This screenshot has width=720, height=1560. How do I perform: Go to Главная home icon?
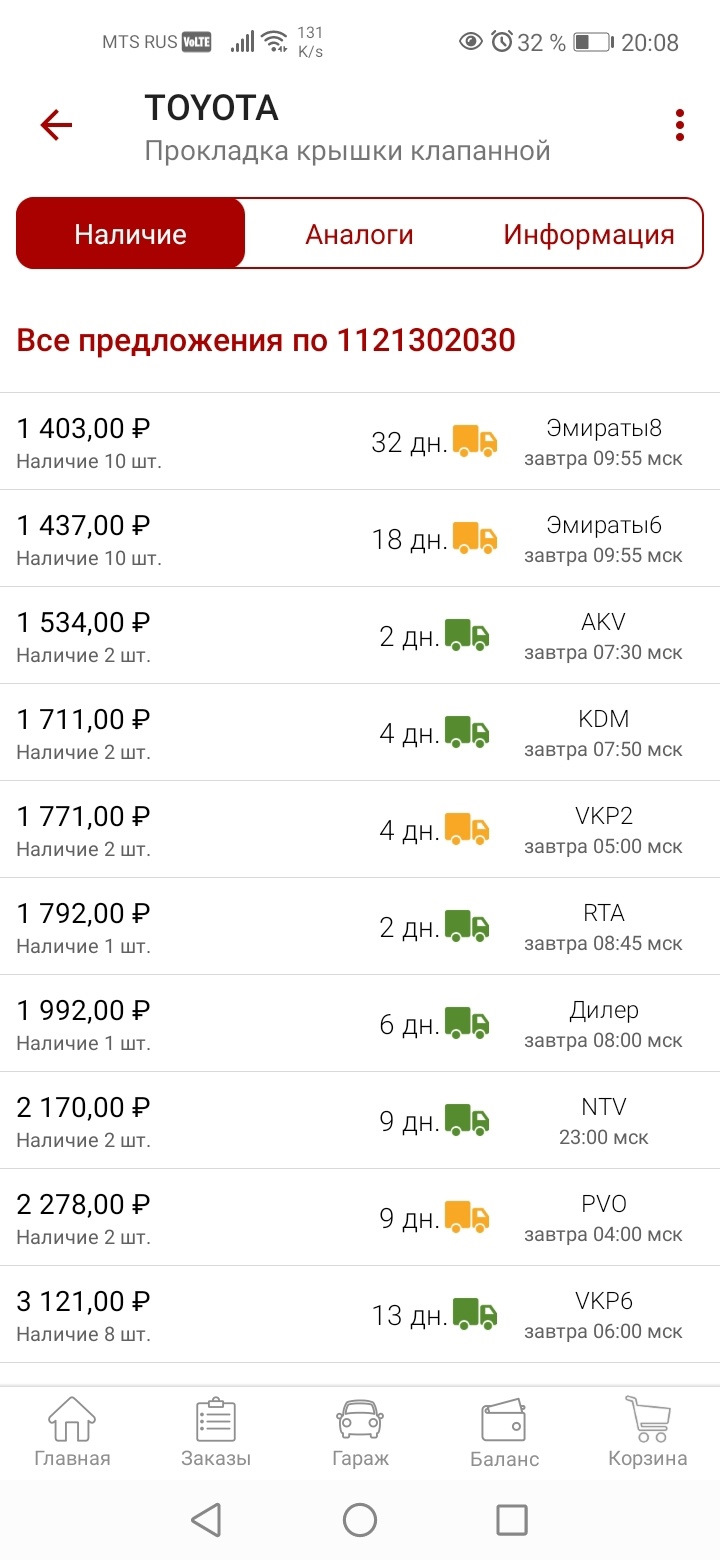click(x=72, y=1432)
